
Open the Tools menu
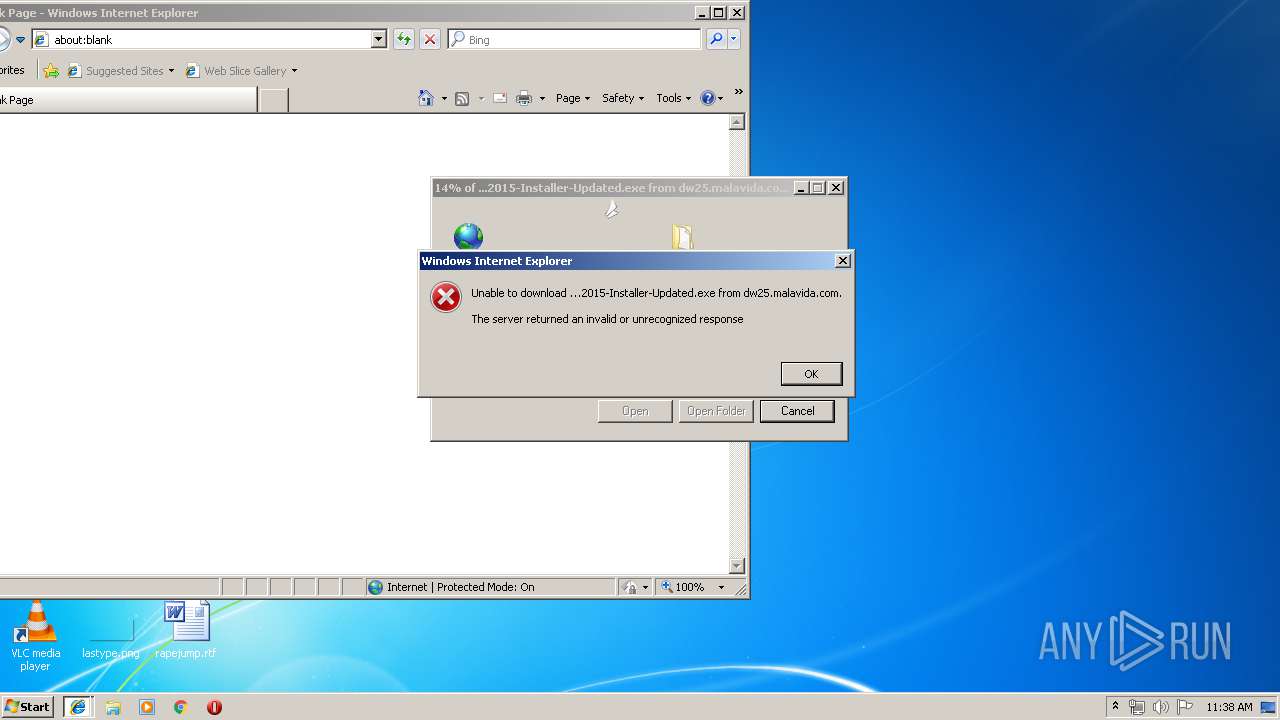click(673, 98)
